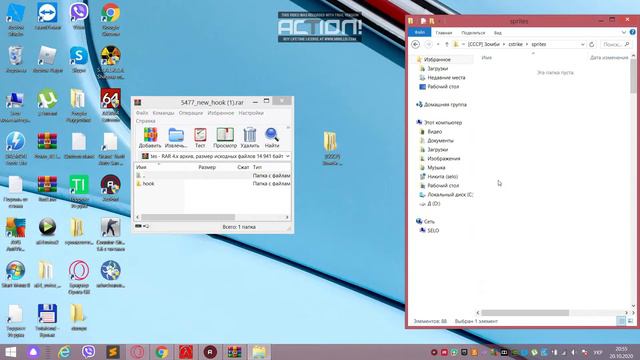Open the Daemon Tools Lite lightning shortcut
This screenshot has width=640, height=360.
tap(16, 149)
